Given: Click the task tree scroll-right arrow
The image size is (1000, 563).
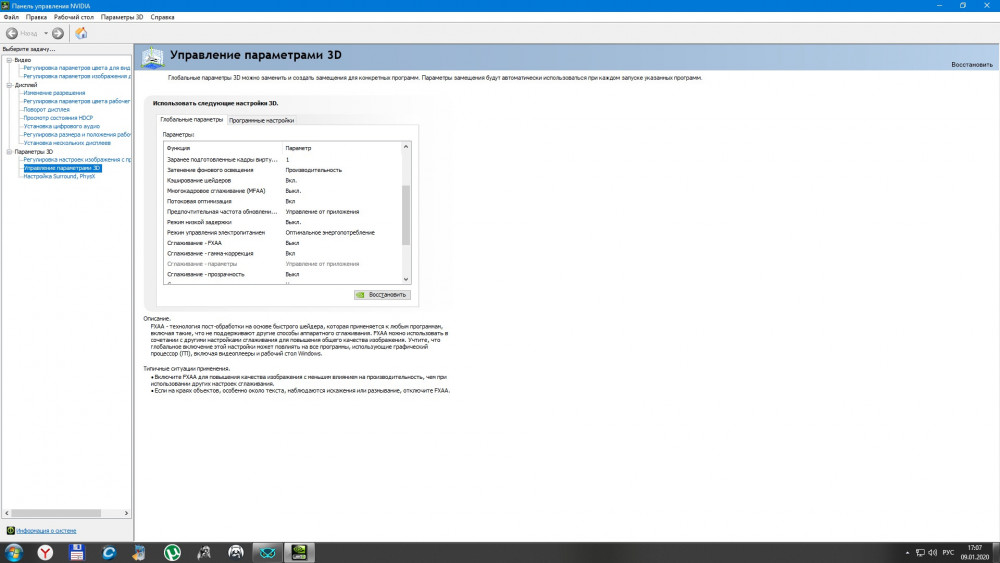Looking at the screenshot, I should (126, 513).
